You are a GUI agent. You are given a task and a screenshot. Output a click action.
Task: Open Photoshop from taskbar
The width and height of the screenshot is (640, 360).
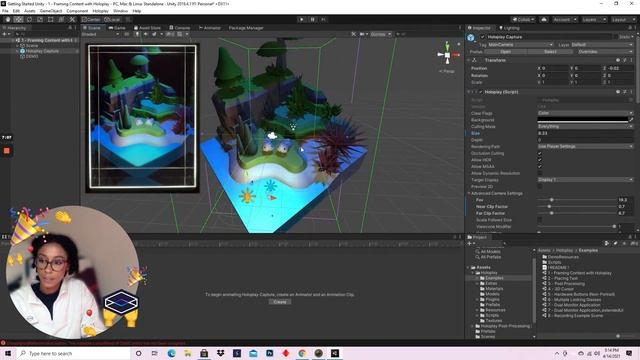(x=269, y=353)
